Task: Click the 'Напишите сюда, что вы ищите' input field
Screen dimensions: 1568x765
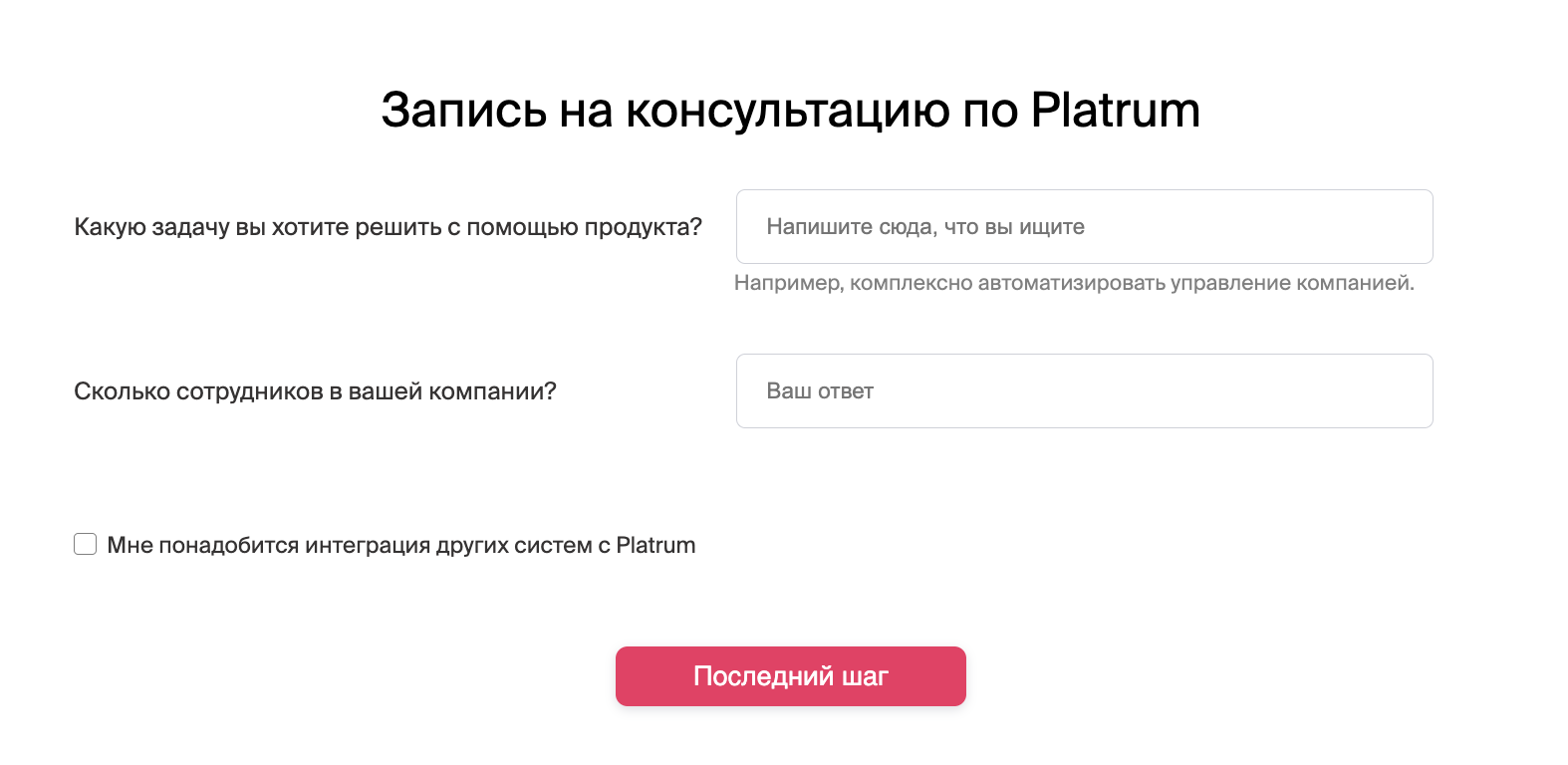Action: (x=1083, y=226)
